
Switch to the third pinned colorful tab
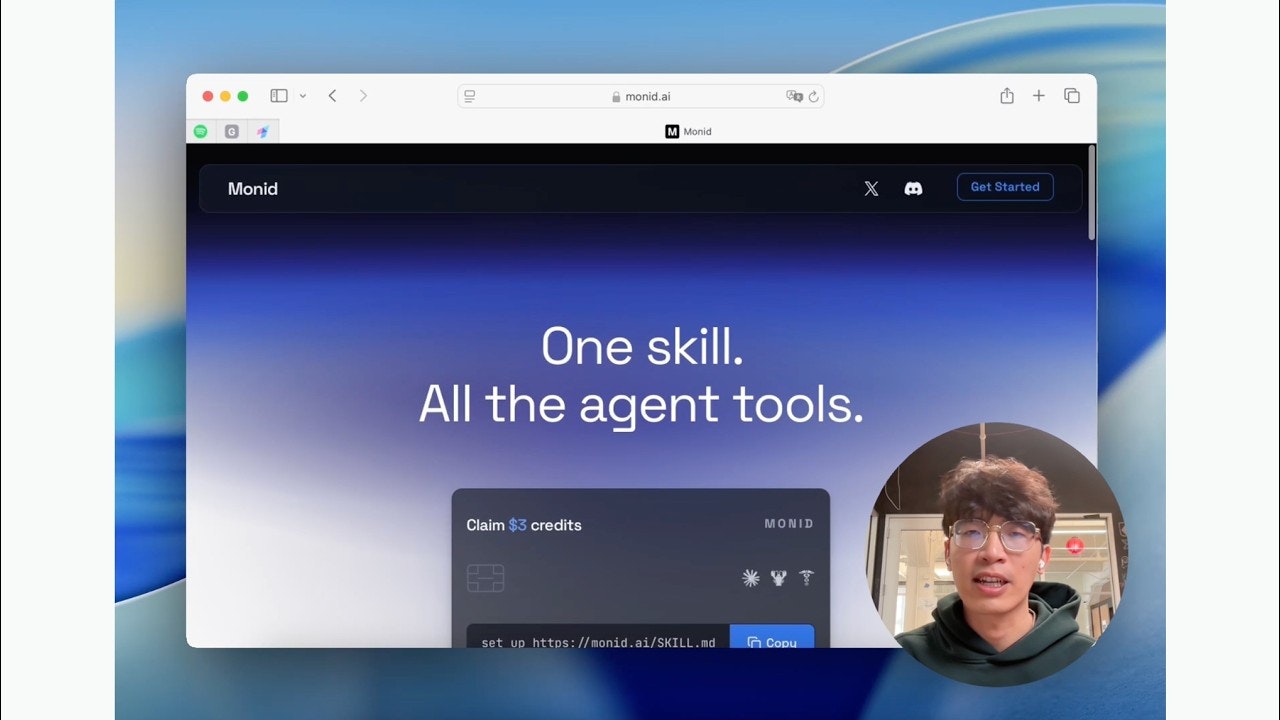point(263,131)
